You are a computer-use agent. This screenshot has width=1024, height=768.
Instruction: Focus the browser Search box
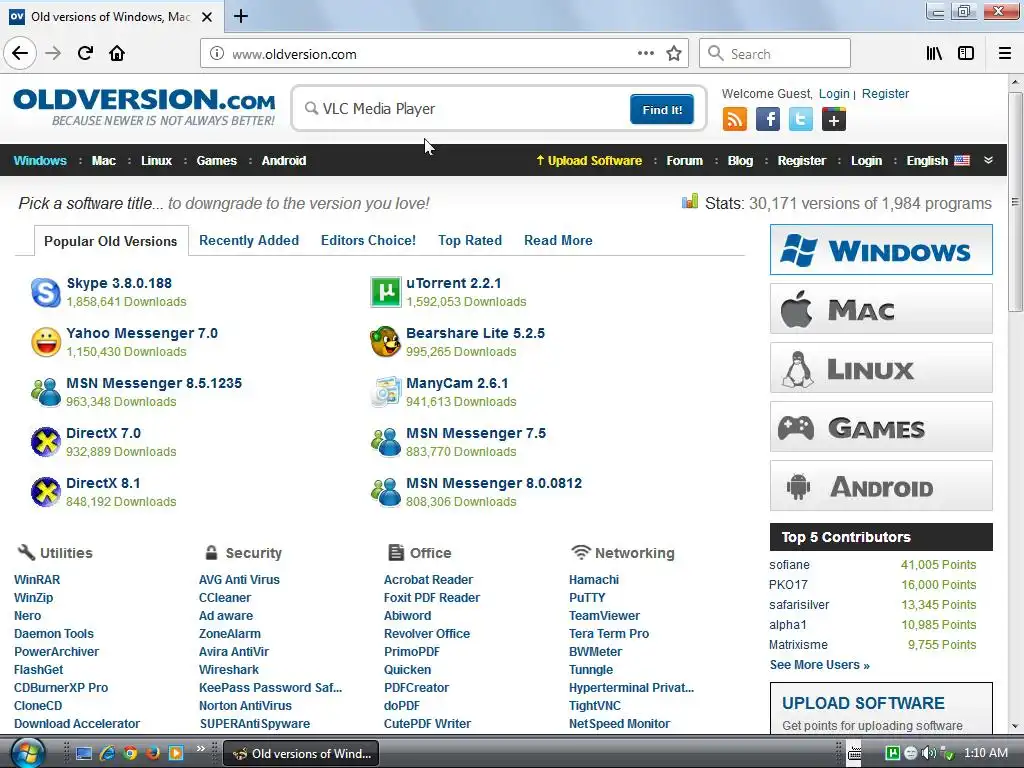pos(775,54)
